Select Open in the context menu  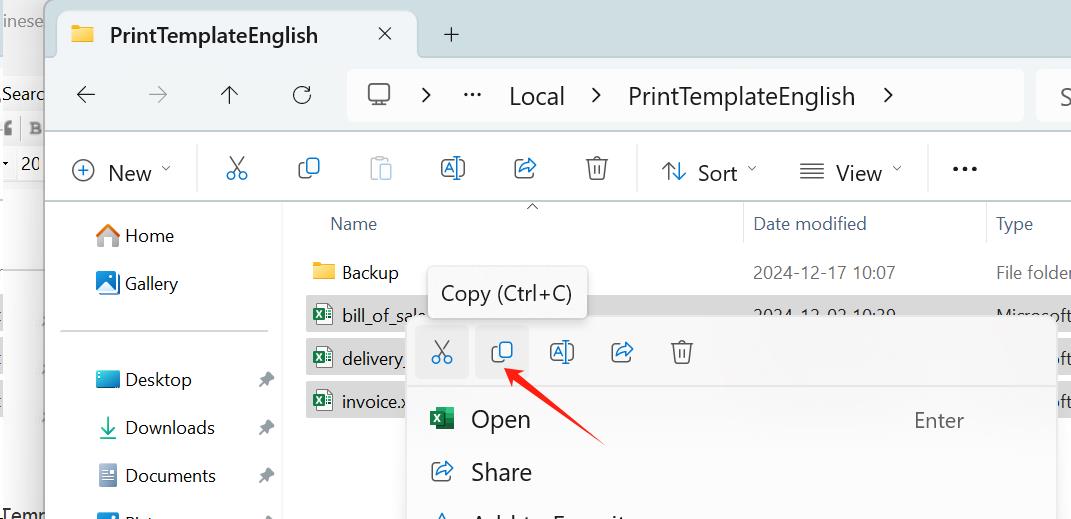[500, 420]
